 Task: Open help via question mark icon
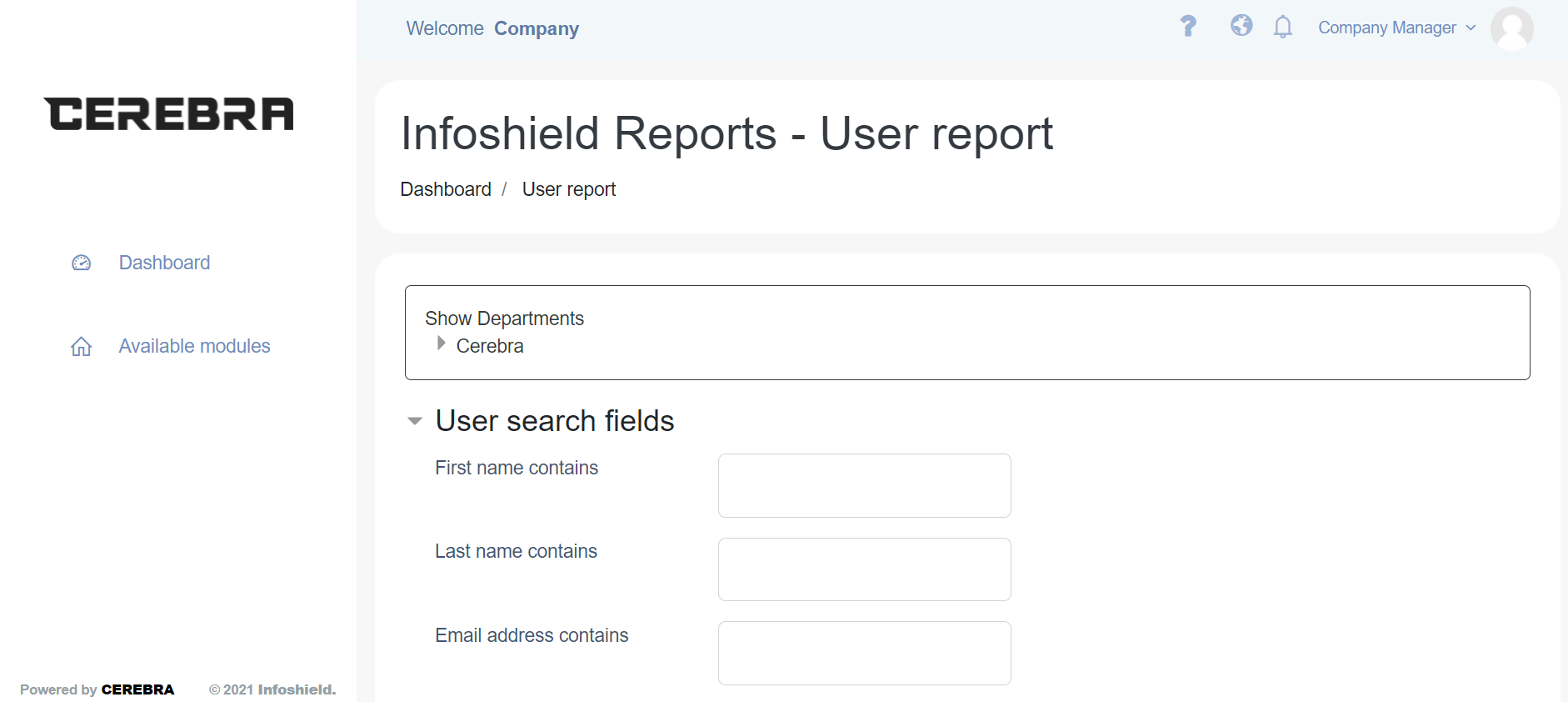[x=1188, y=27]
